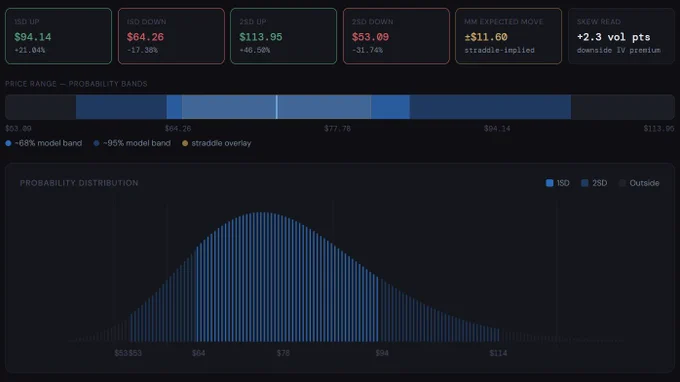Screen dimensions: 680x382
Task: Click the straddle overlay legend dot
Action: pyautogui.click(x=185, y=143)
